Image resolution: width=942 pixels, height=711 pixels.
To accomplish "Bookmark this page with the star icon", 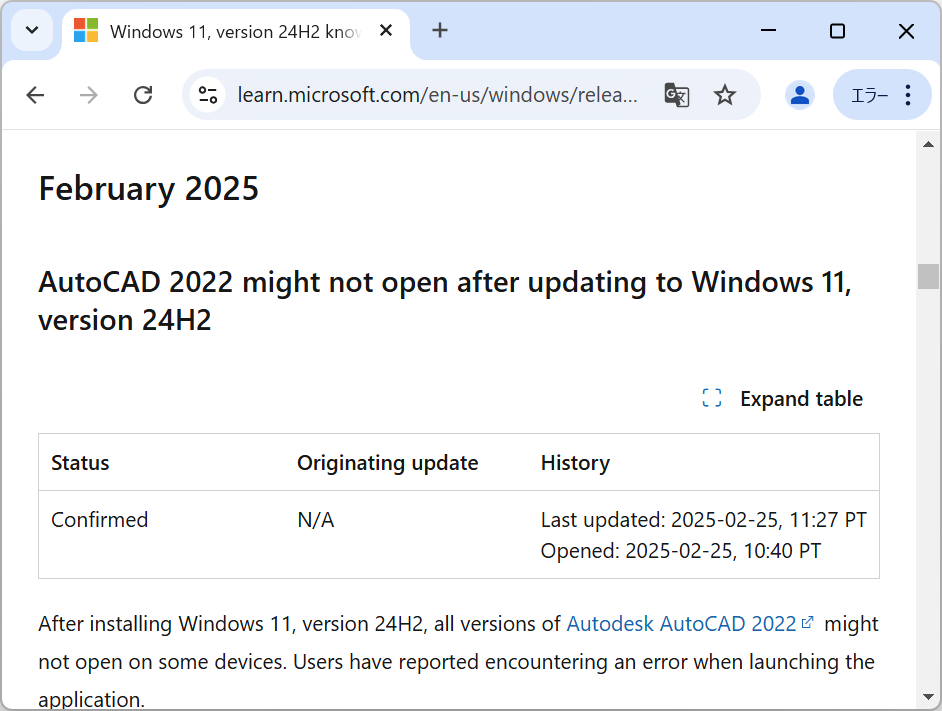I will [725, 95].
